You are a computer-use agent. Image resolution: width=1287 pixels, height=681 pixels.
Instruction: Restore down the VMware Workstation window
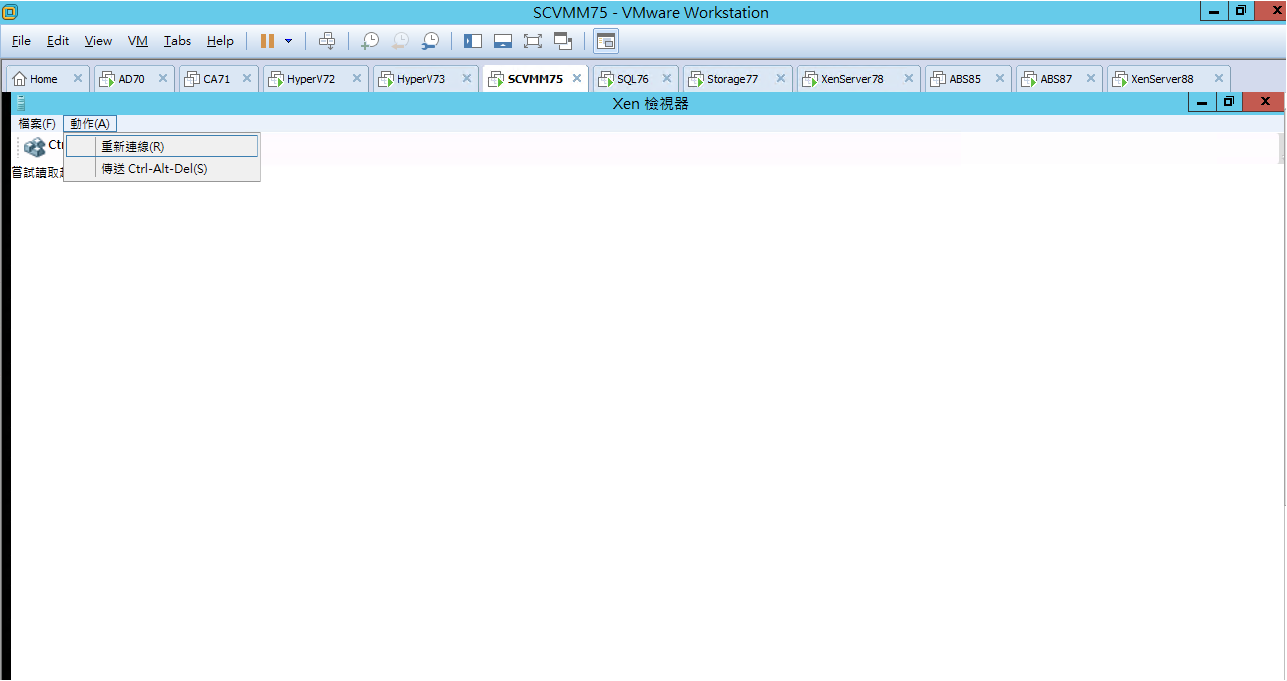[x=1241, y=11]
